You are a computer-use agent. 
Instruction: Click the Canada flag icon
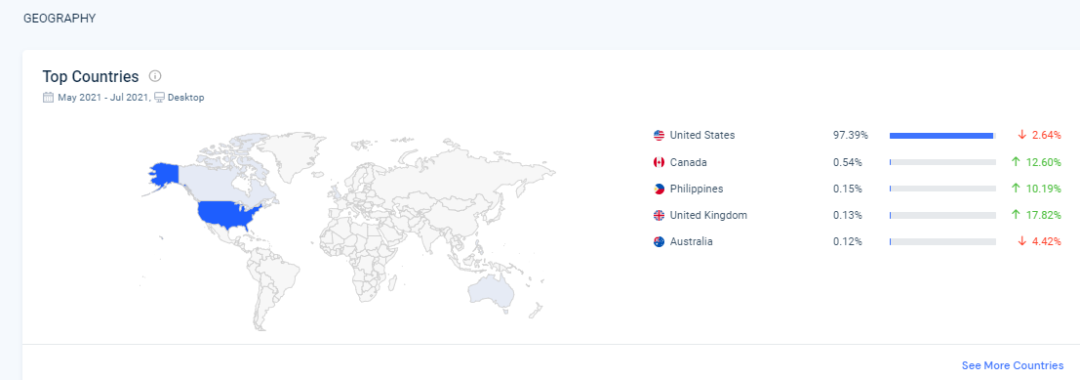(659, 162)
